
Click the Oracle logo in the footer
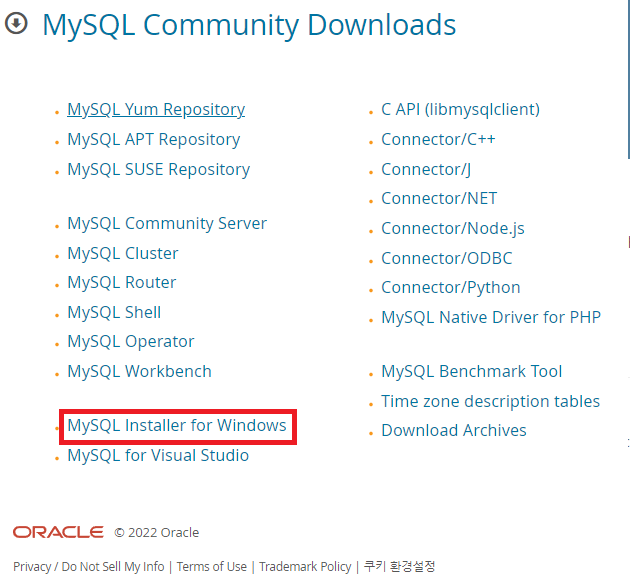pos(58,532)
